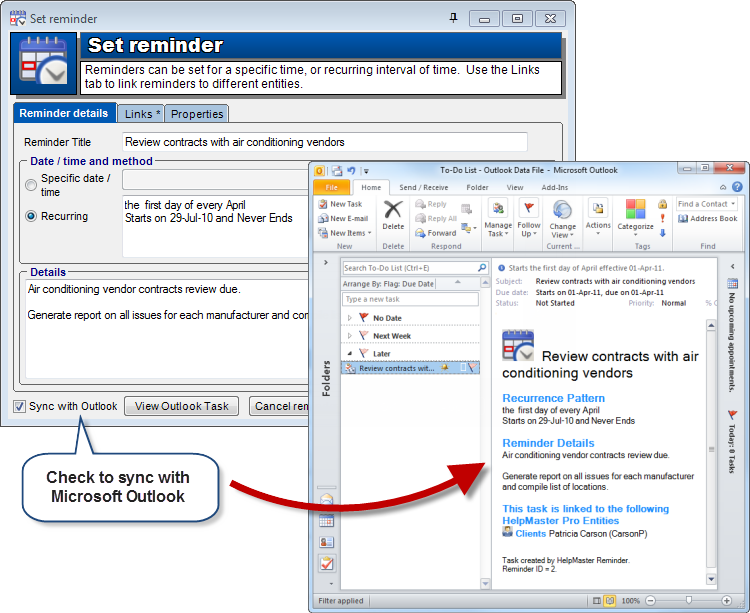Viewport: 750px width, 613px height.
Task: Click the Outlook Help question mark icon
Action: [737, 187]
